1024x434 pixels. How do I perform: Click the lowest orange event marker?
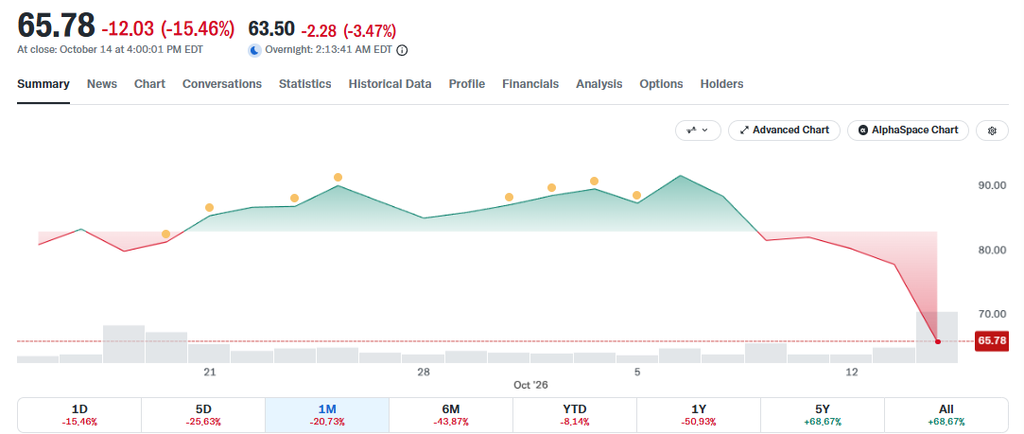point(166,234)
